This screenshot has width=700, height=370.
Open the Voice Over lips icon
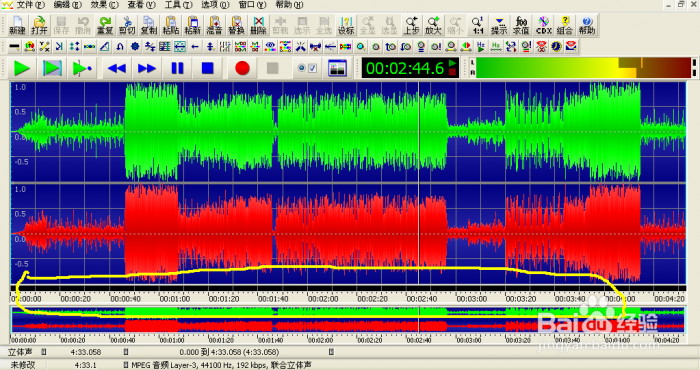tap(571, 46)
